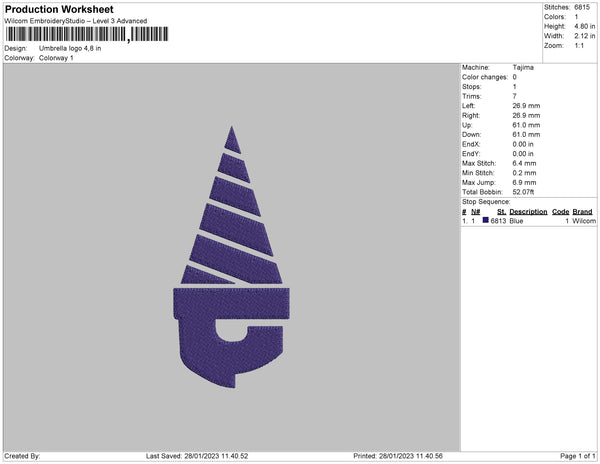Click the Left value 26.9 mm

[x=526, y=106]
